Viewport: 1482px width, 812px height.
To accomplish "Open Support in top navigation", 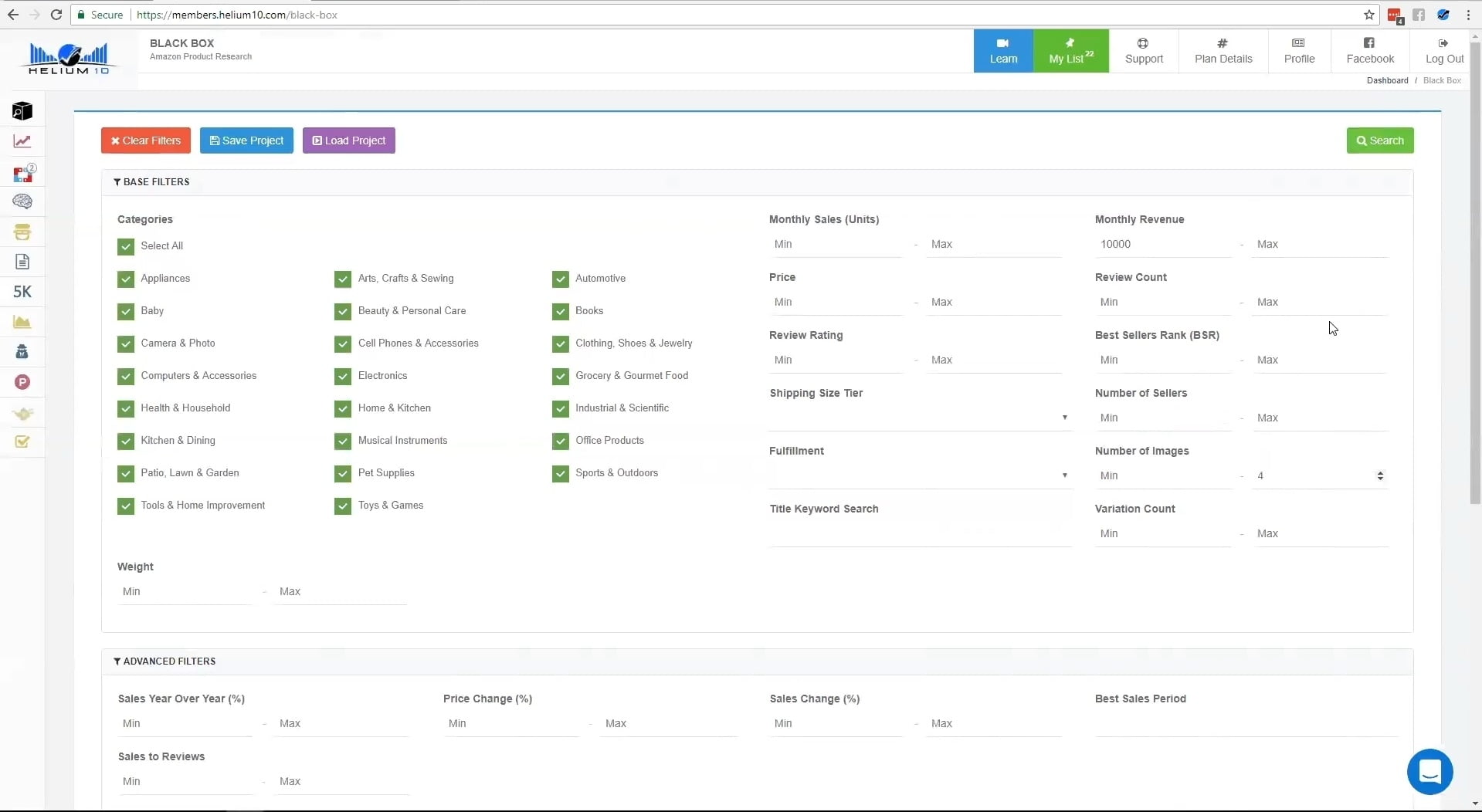I will [x=1144, y=51].
